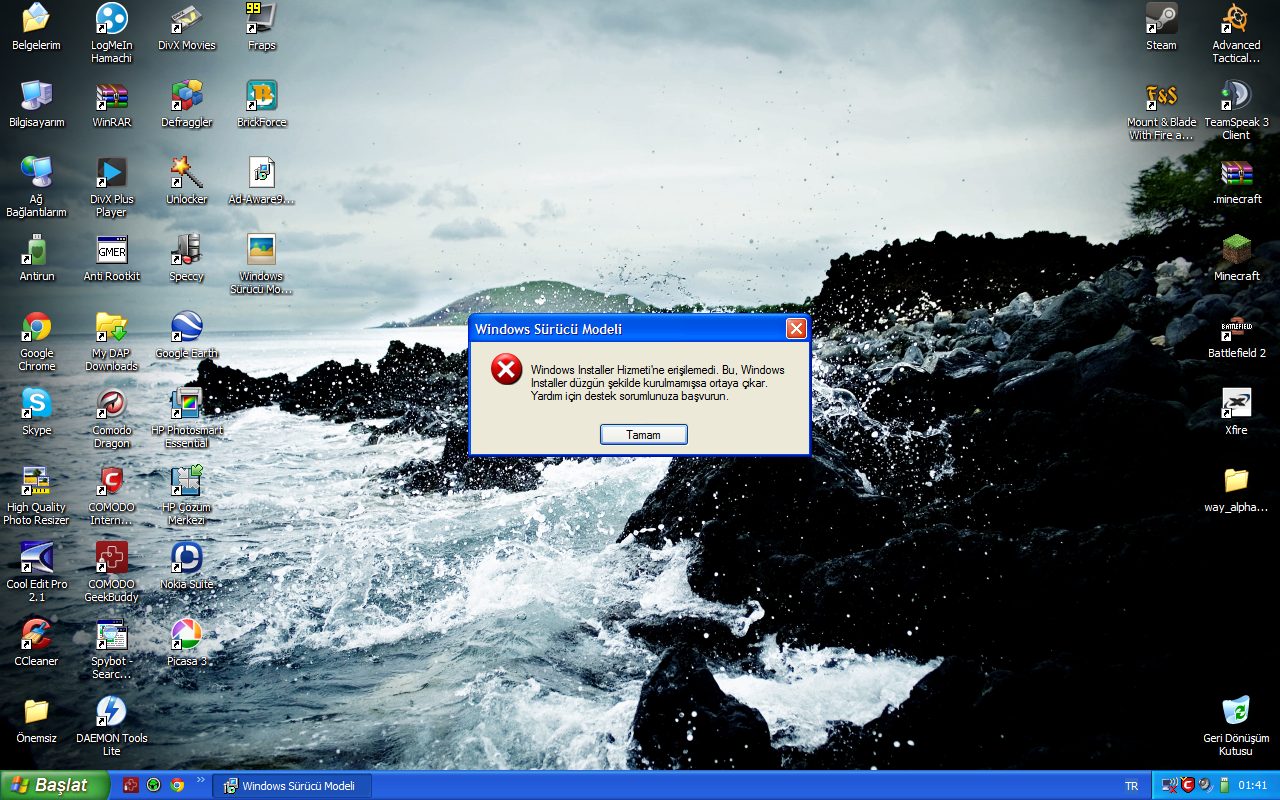Select the DivX Movies desktop icon
Viewport: 1280px width, 800px height.
tap(187, 27)
